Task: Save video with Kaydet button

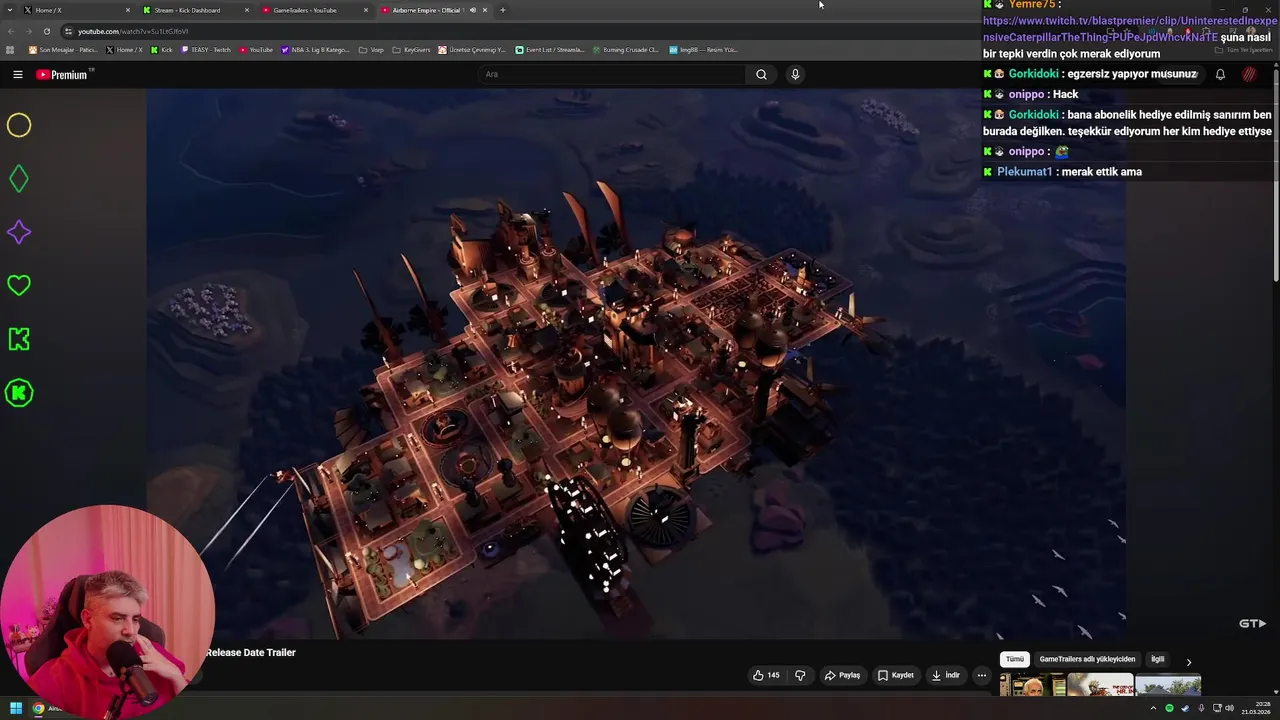Action: 896,675
